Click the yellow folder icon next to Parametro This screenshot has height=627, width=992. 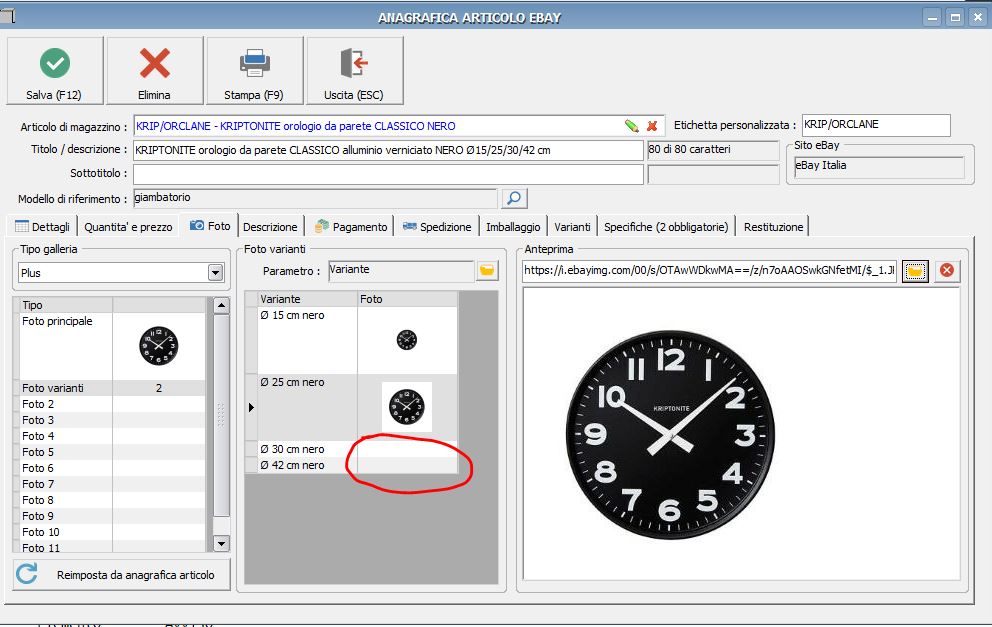(x=487, y=271)
